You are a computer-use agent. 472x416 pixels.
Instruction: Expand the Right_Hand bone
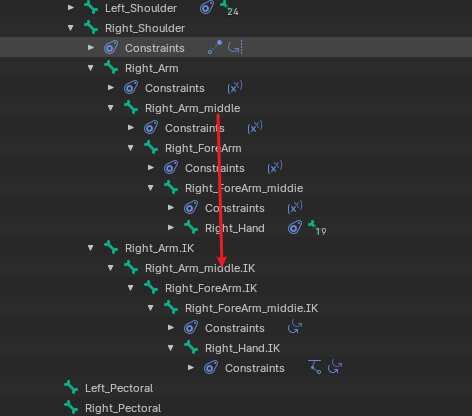pos(171,228)
